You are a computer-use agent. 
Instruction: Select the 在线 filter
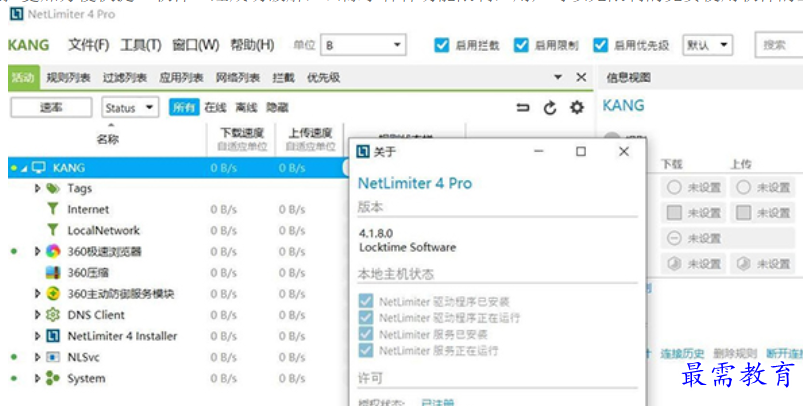pyautogui.click(x=215, y=108)
